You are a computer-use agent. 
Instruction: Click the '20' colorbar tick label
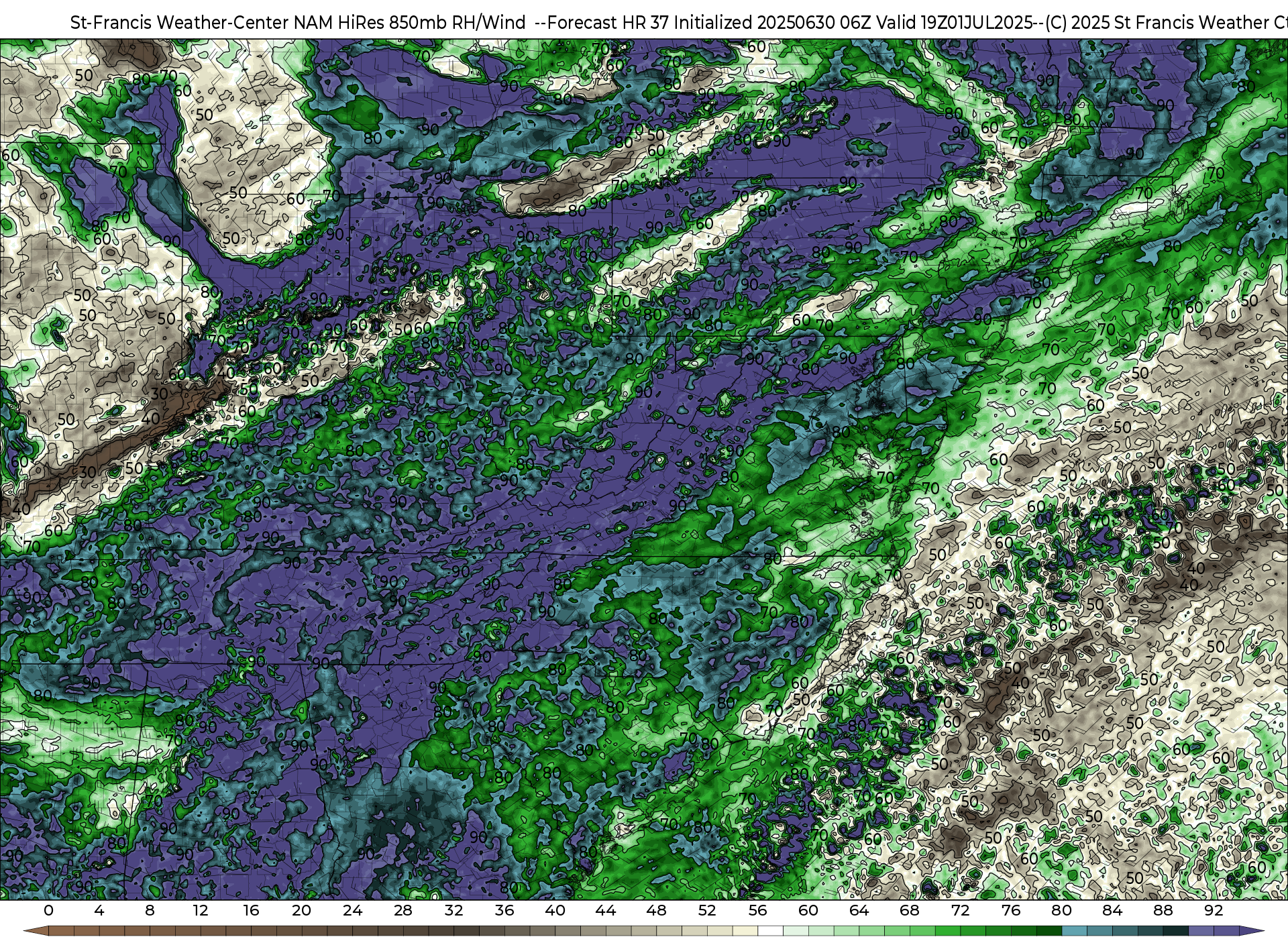pos(302,911)
